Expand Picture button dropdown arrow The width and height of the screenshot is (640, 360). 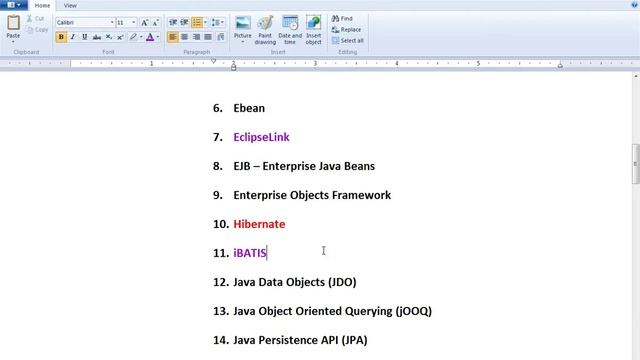click(x=242, y=42)
